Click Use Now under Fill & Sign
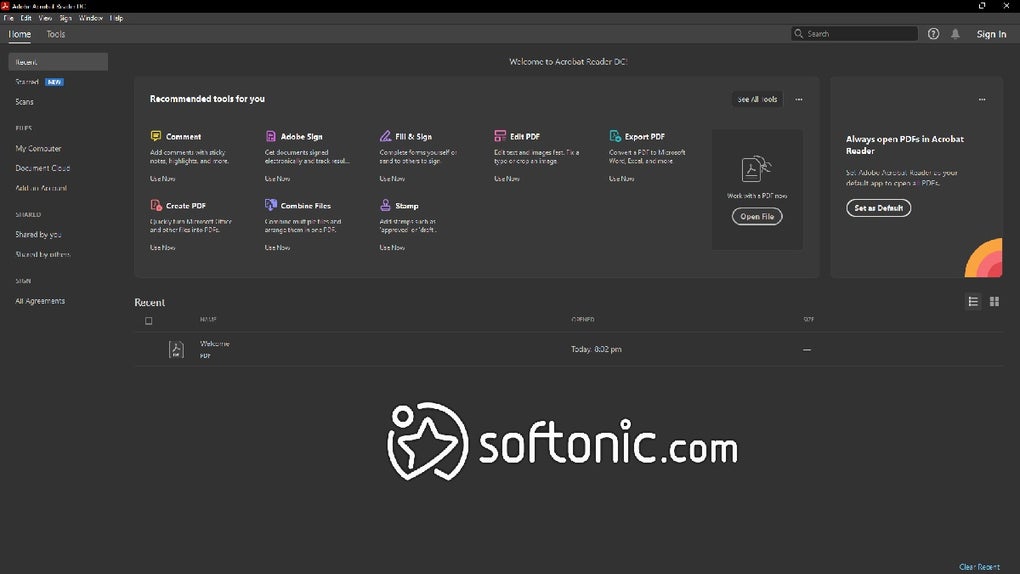Screen dimensions: 1020x574 (392, 178)
